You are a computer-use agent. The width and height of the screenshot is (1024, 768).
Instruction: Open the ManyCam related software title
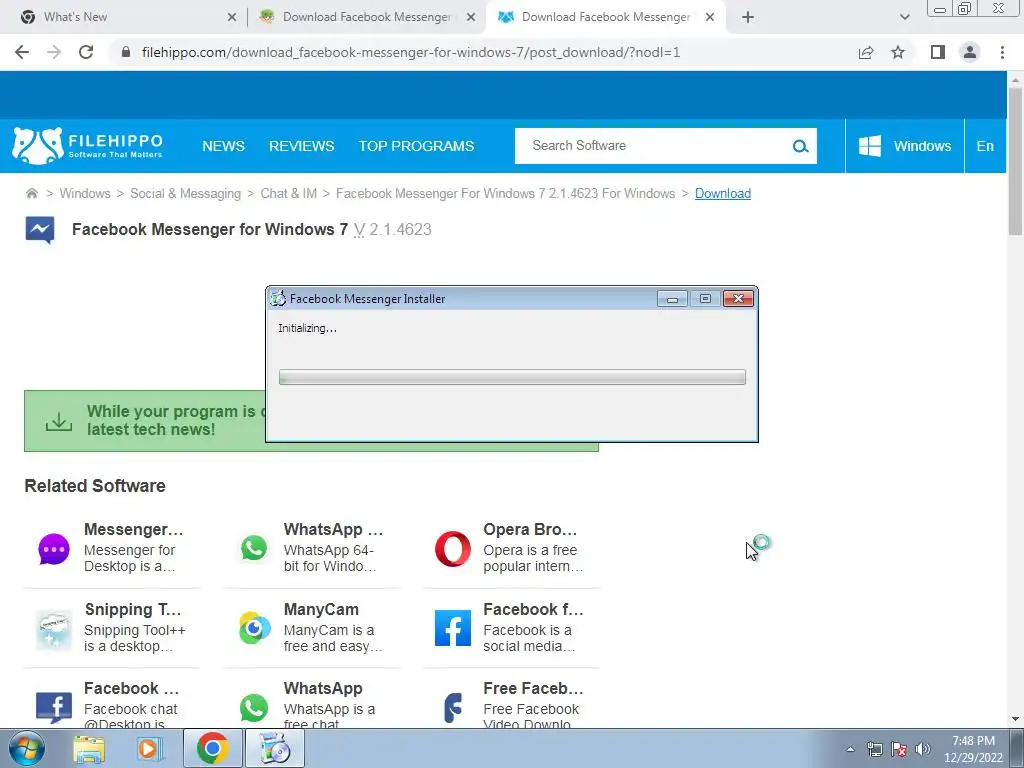pos(321,609)
